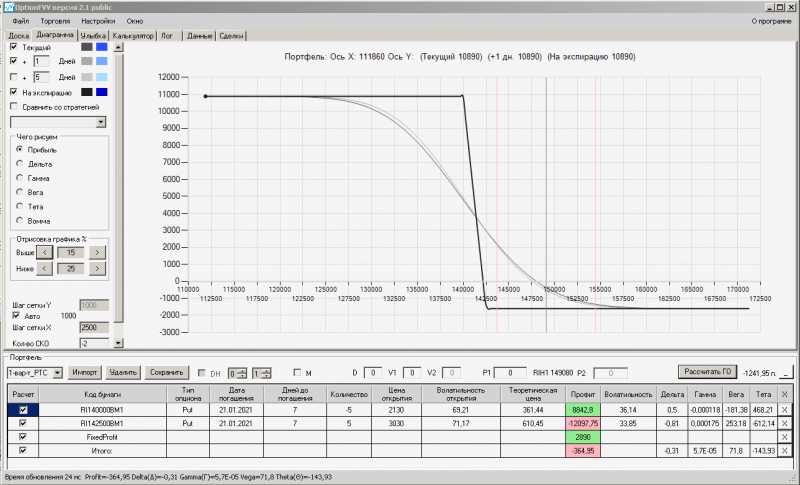Open the strategy comparison dropdown
This screenshot has width=800, height=485.
(x=101, y=122)
